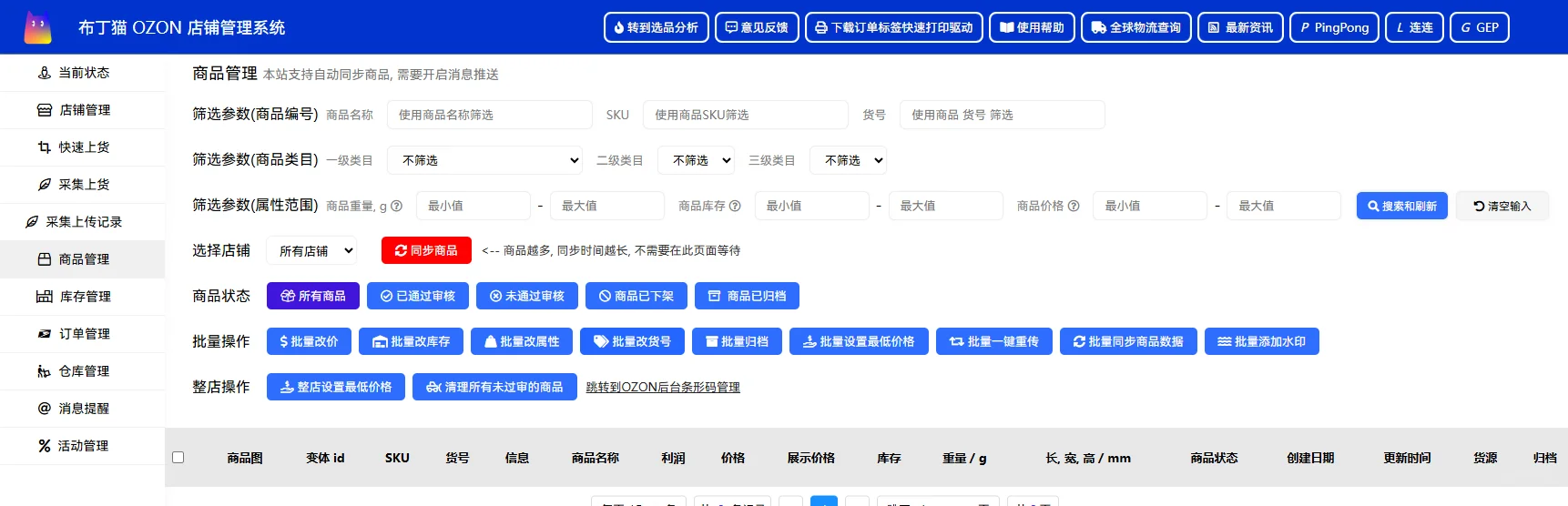Open 全球物流查询 logistics lookup
Image resolution: width=1568 pixels, height=506 pixels.
pyautogui.click(x=1136, y=27)
